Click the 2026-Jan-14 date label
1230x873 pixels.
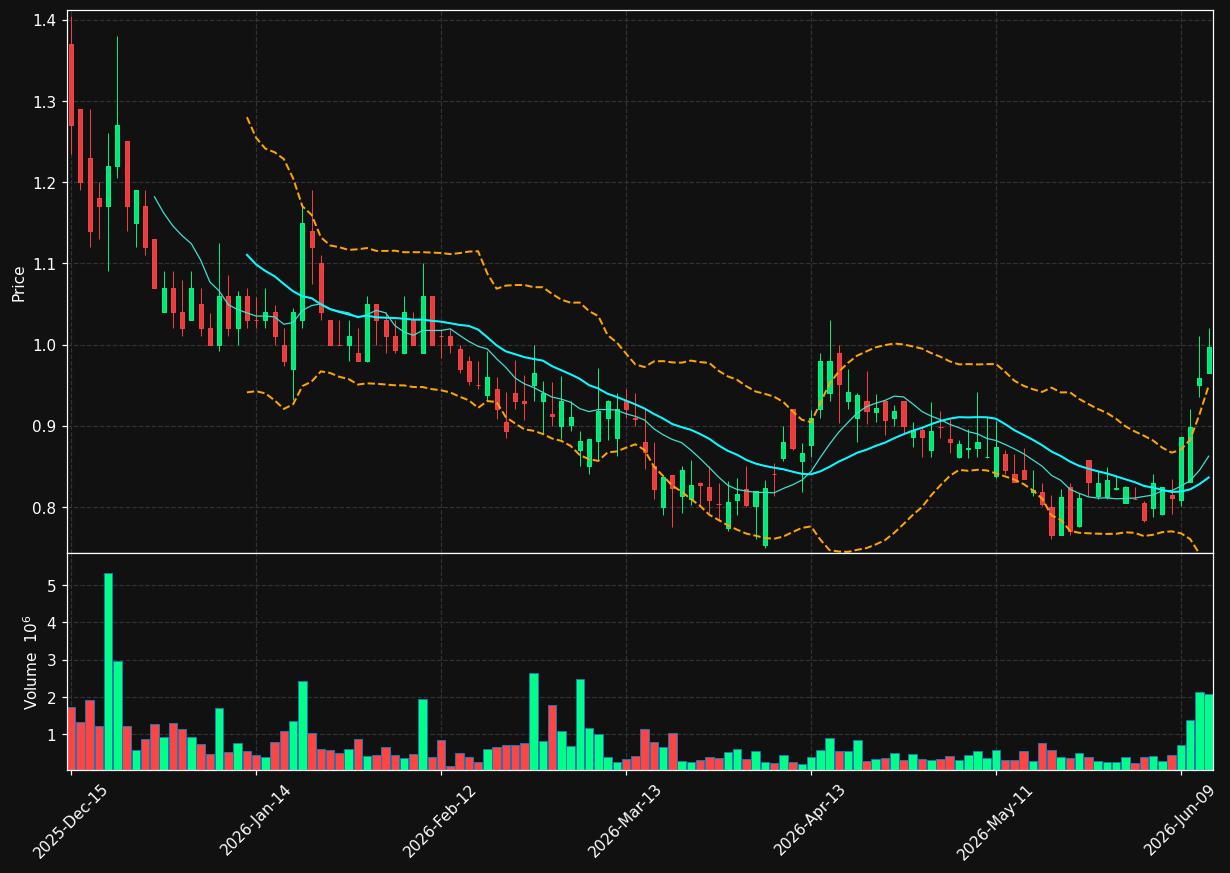(255, 821)
